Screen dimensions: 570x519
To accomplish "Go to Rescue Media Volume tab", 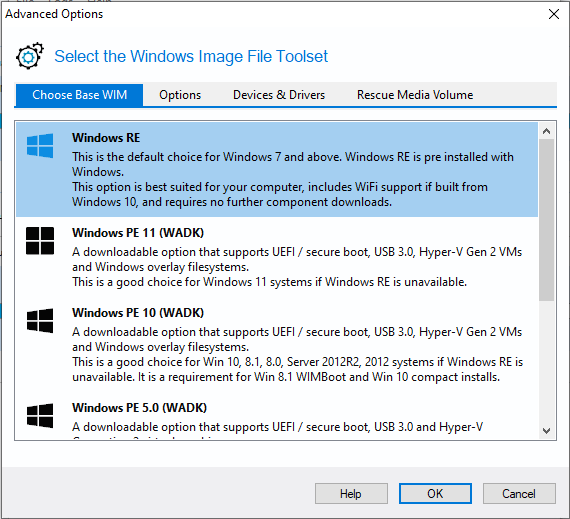I will [415, 95].
